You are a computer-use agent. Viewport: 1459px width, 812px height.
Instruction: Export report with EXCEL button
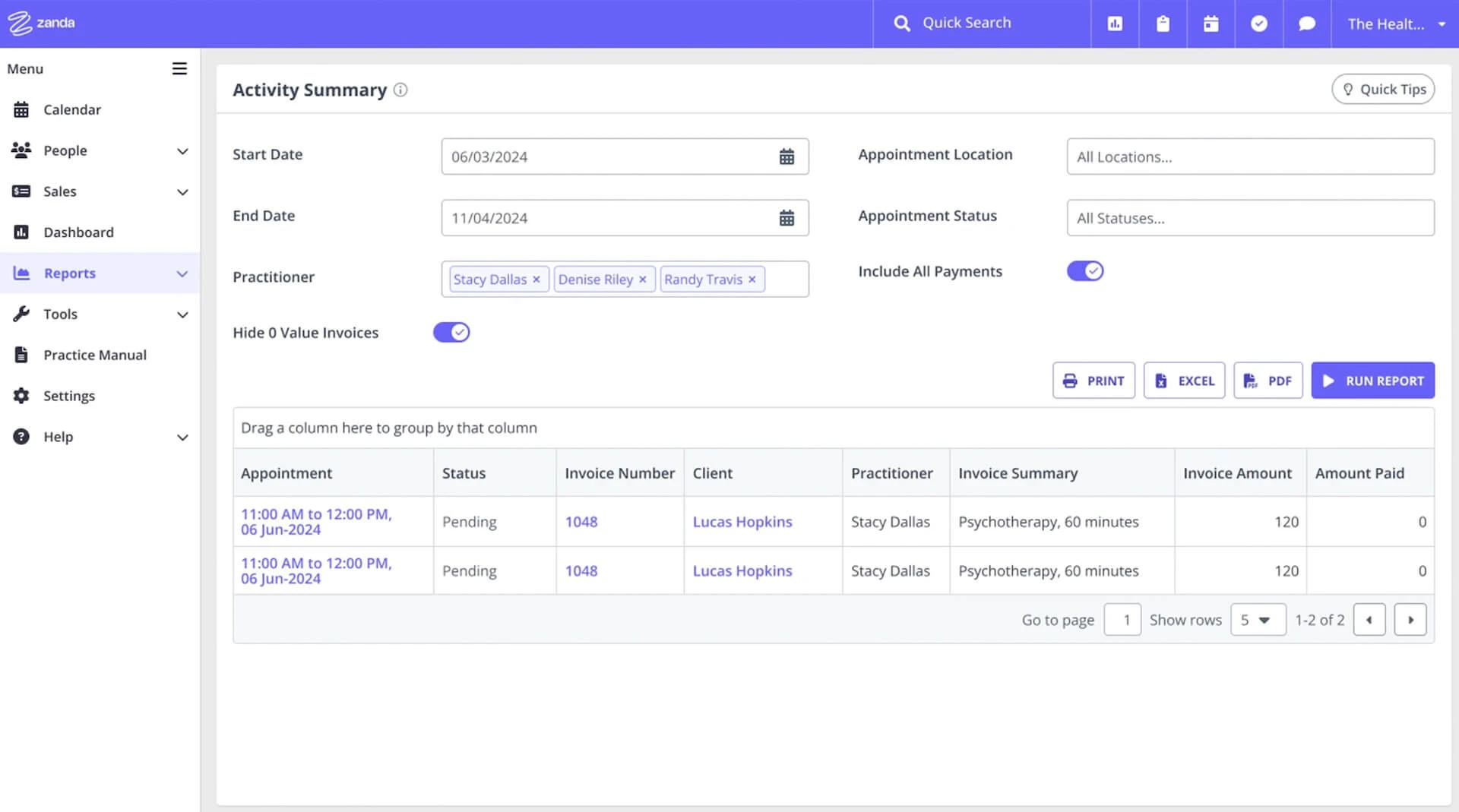click(1184, 381)
